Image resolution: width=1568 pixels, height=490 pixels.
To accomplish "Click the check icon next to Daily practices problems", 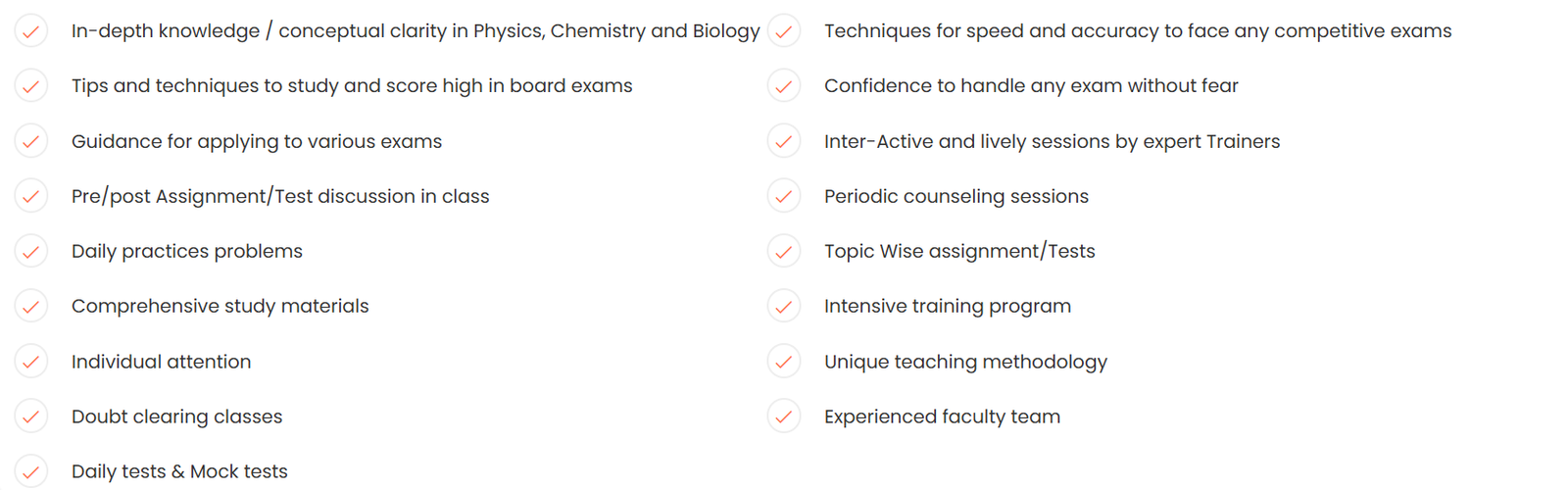I will 31,252.
